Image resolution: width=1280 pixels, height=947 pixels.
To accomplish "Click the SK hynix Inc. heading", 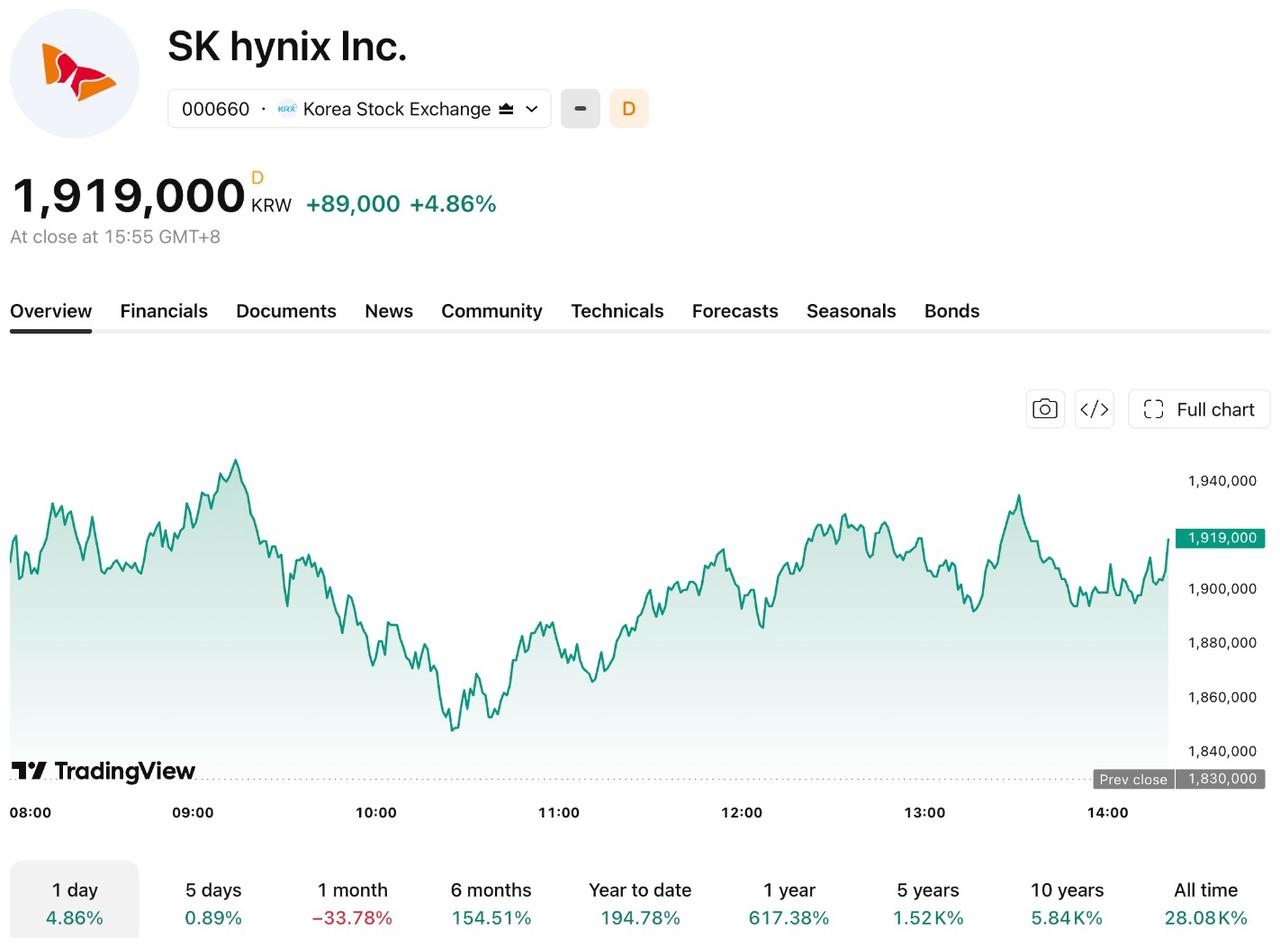I will tap(287, 46).
